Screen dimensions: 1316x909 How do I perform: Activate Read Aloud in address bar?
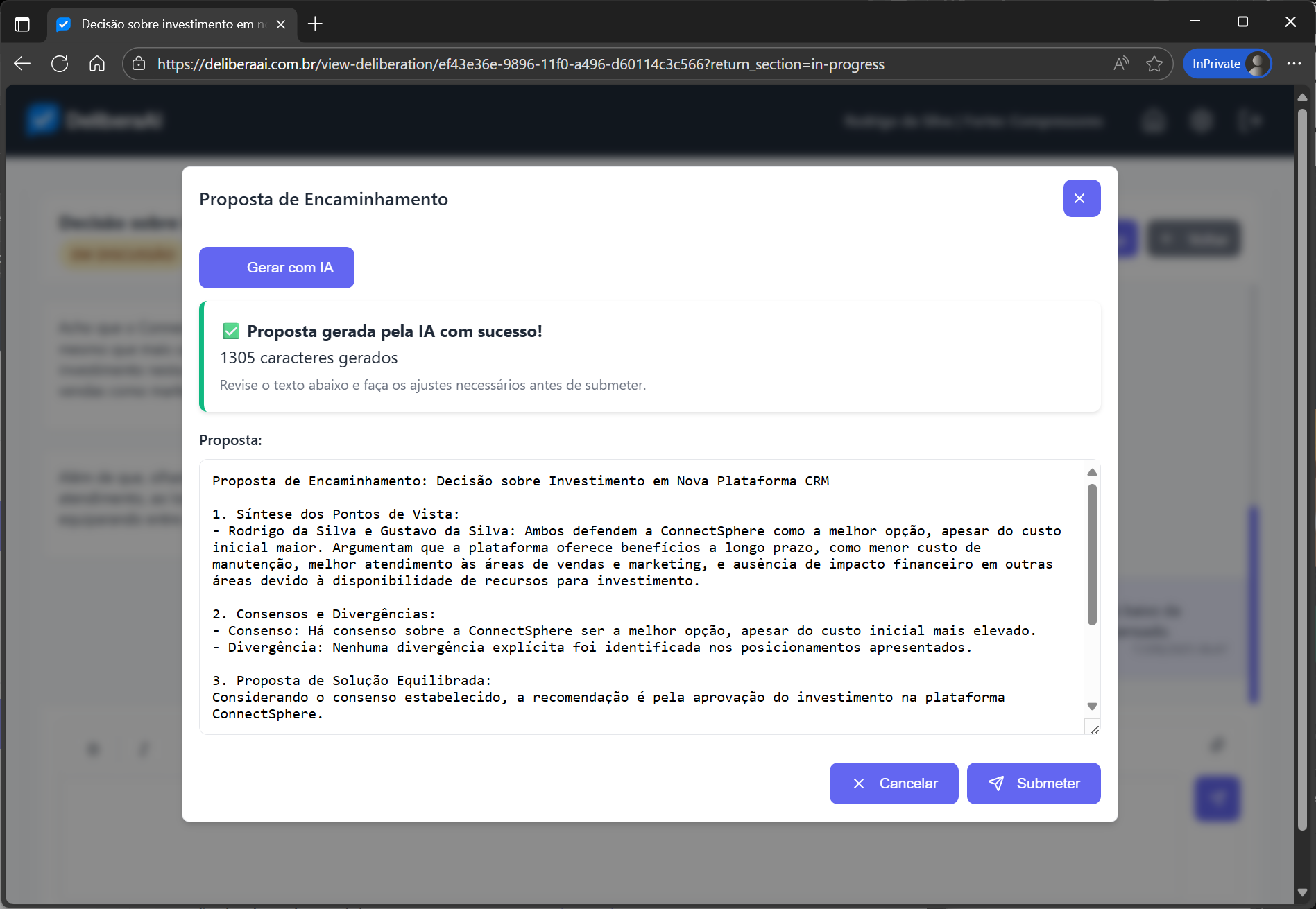click(x=1120, y=64)
